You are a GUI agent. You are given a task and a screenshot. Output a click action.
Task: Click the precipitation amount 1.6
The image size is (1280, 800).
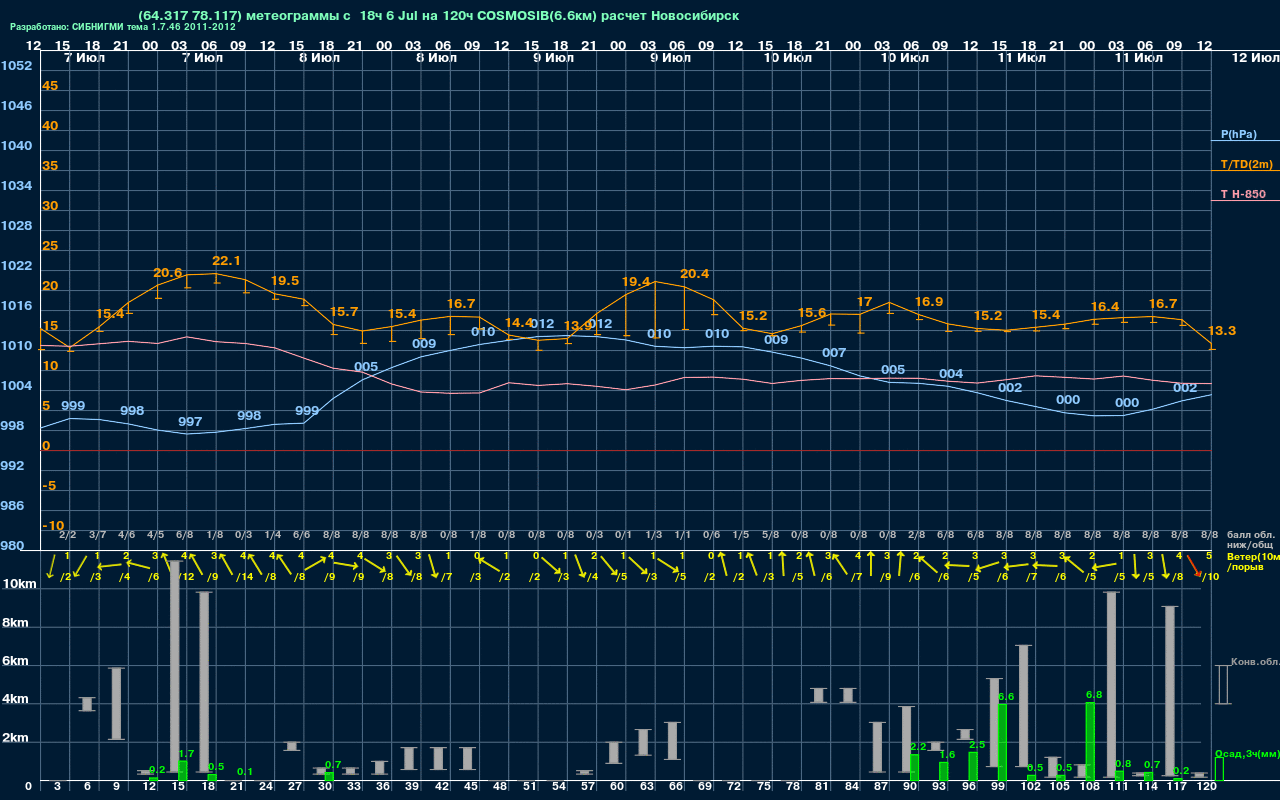pyautogui.click(x=948, y=755)
